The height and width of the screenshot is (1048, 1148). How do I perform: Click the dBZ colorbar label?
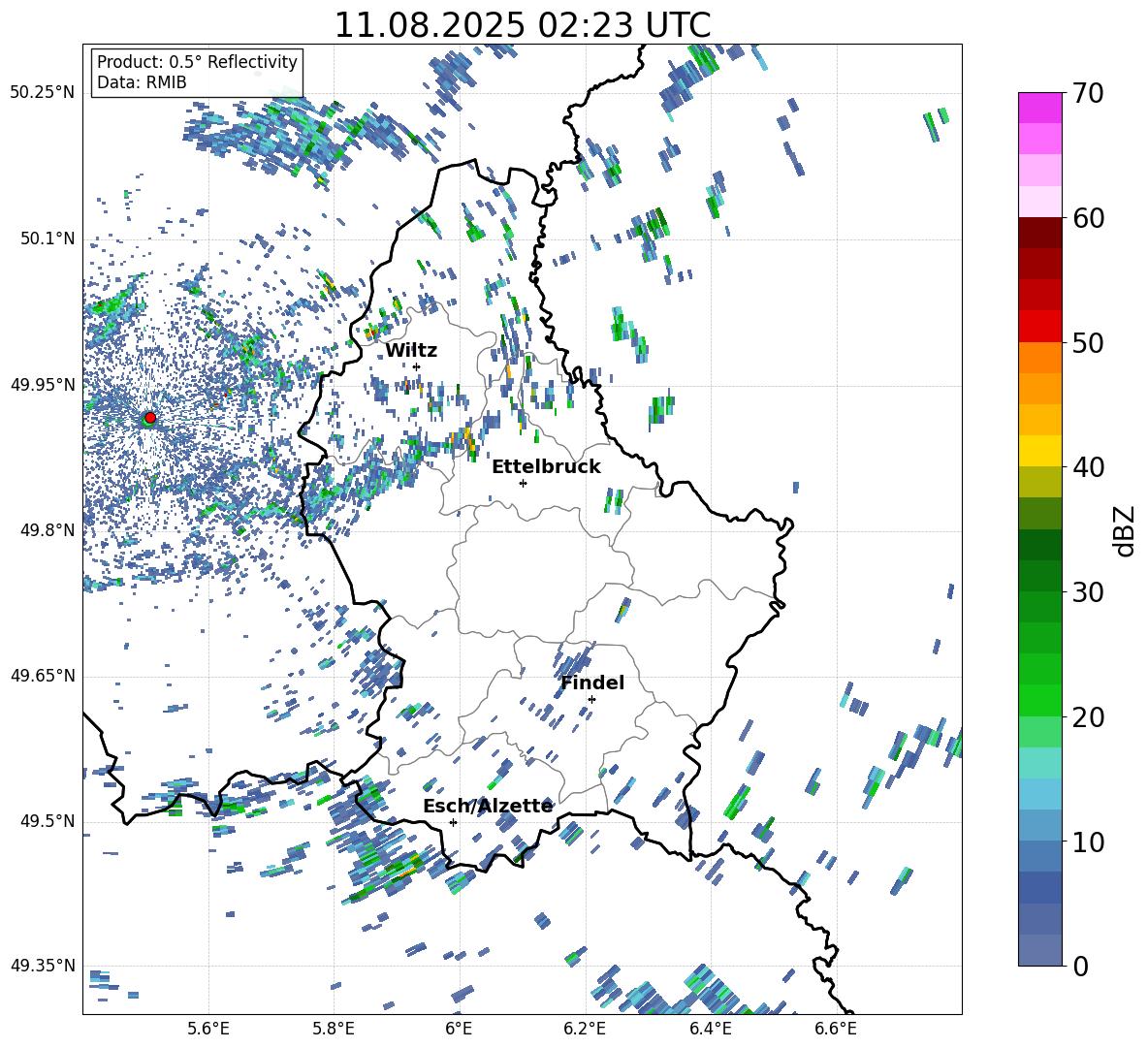coord(1123,530)
